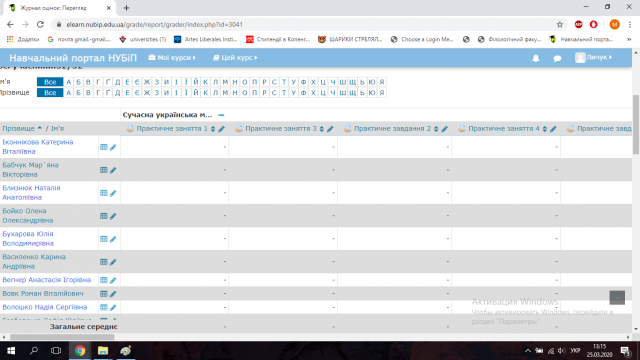Edit grades pencil for Вегнер Анастасія
640x360 pixels.
pyautogui.click(x=113, y=280)
